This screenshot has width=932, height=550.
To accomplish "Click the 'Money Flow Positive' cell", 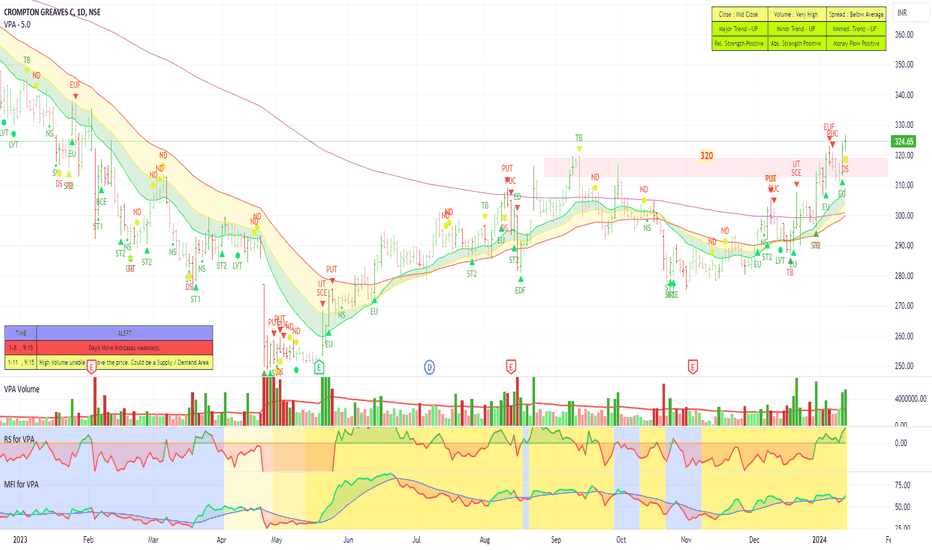I will pos(857,43).
